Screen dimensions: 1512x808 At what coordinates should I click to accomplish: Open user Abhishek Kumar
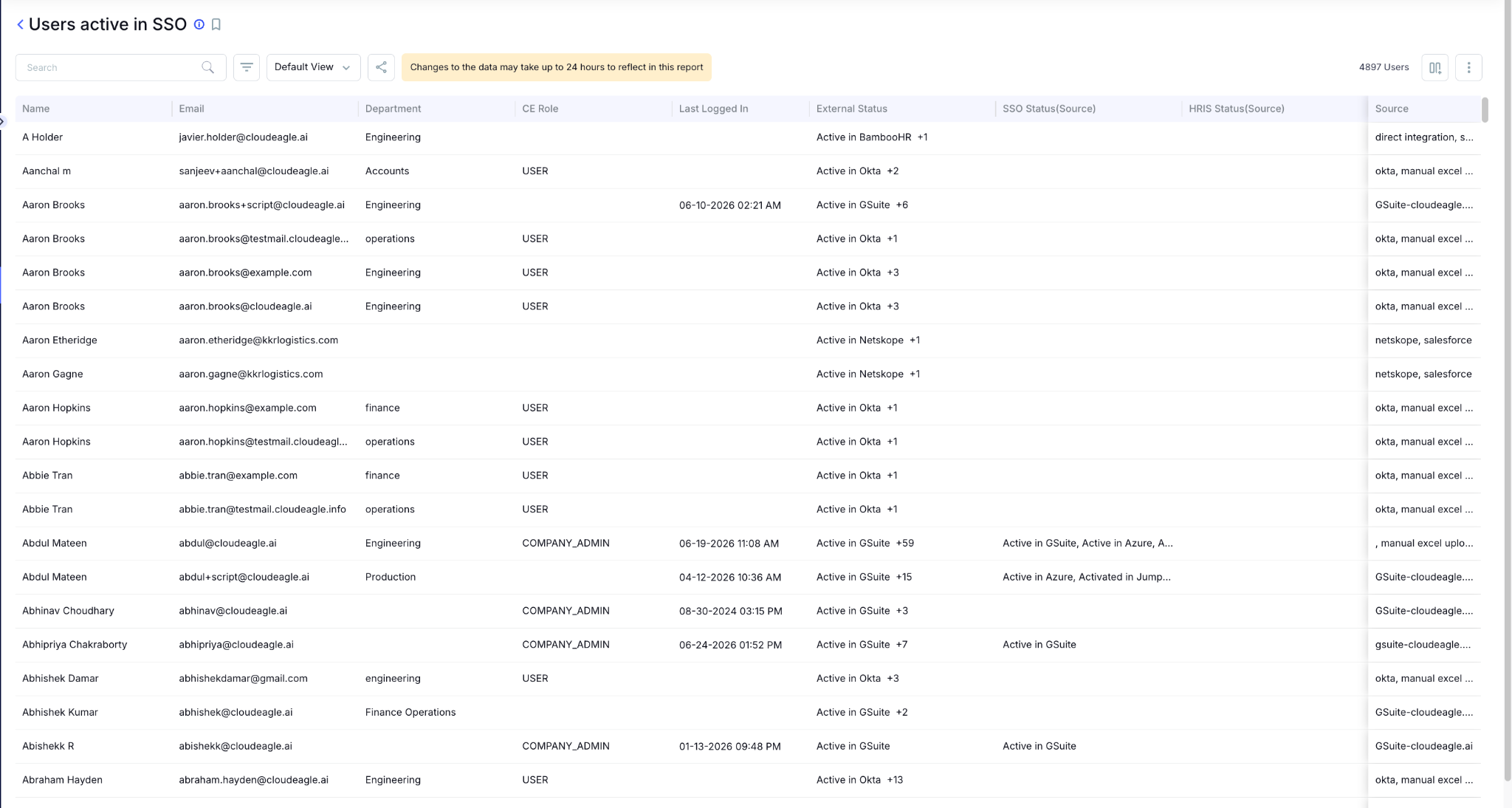(60, 713)
